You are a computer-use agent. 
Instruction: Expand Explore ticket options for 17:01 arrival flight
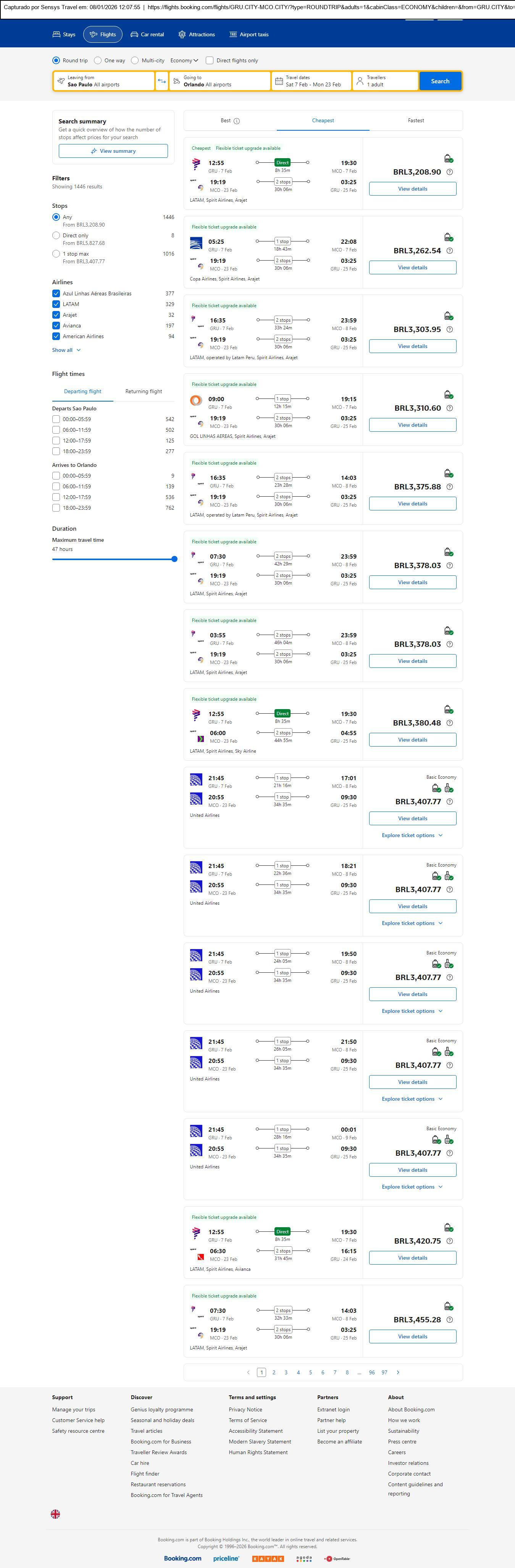point(412,835)
